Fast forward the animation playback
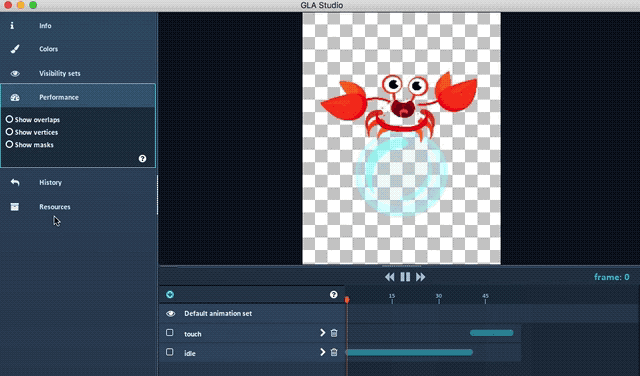 coord(420,277)
